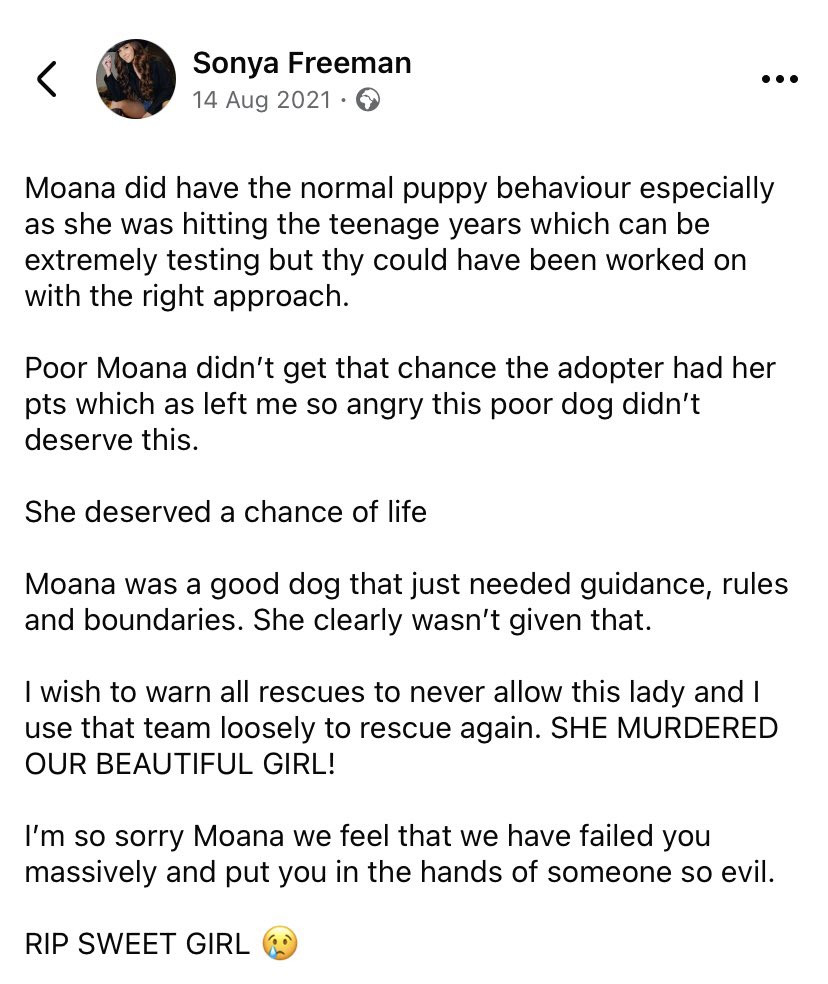Select the paragraph starting 'Moana did have'
Viewport: 828px width, 984px height.
(399, 242)
